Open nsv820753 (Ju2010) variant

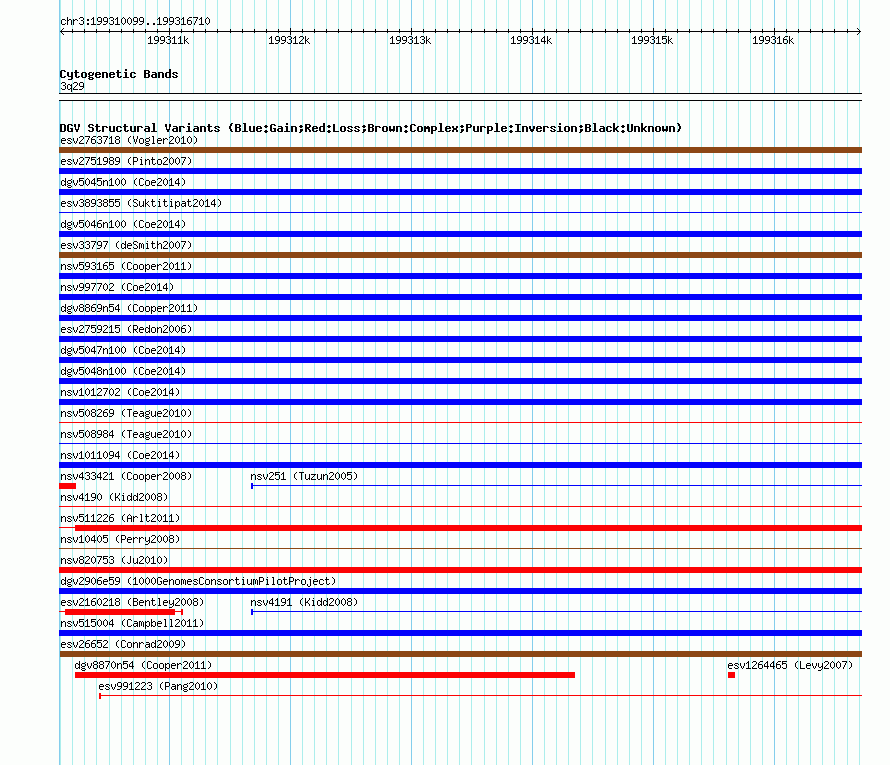[x=114, y=560]
